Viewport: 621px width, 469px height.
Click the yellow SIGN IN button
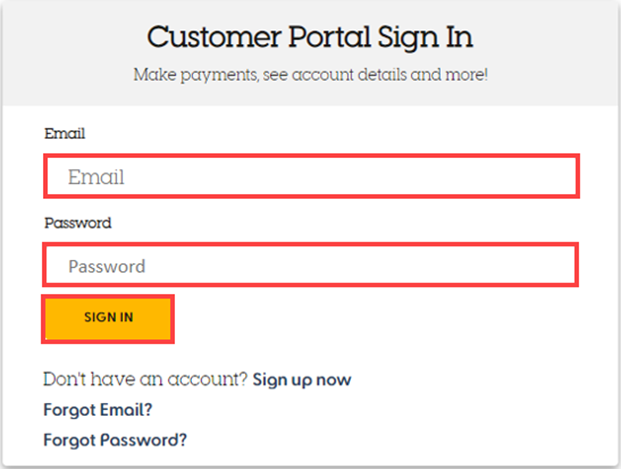click(108, 319)
